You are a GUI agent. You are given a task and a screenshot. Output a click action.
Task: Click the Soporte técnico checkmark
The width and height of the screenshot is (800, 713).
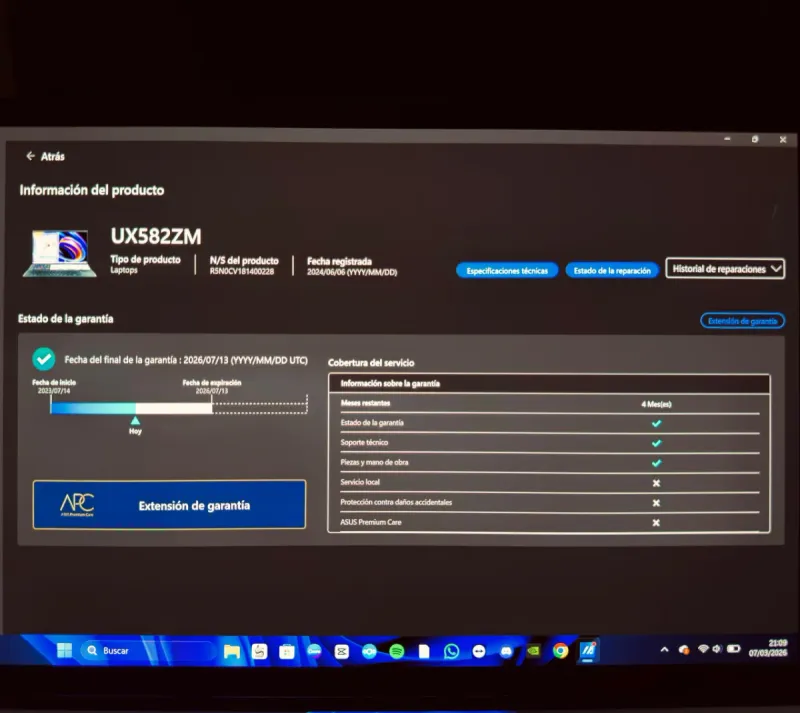[656, 443]
